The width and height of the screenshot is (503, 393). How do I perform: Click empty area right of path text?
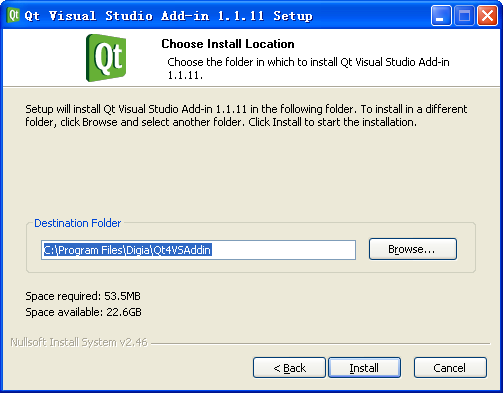tap(283, 250)
